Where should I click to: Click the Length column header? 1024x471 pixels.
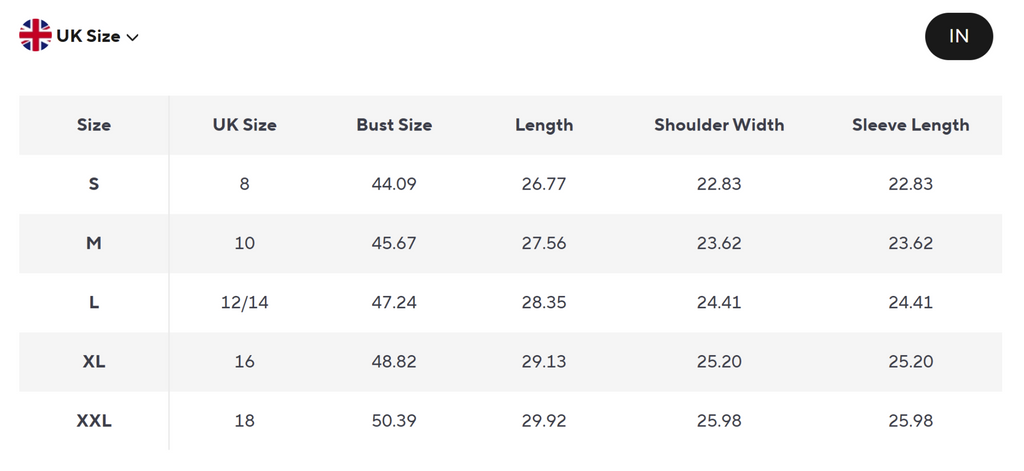click(x=544, y=125)
